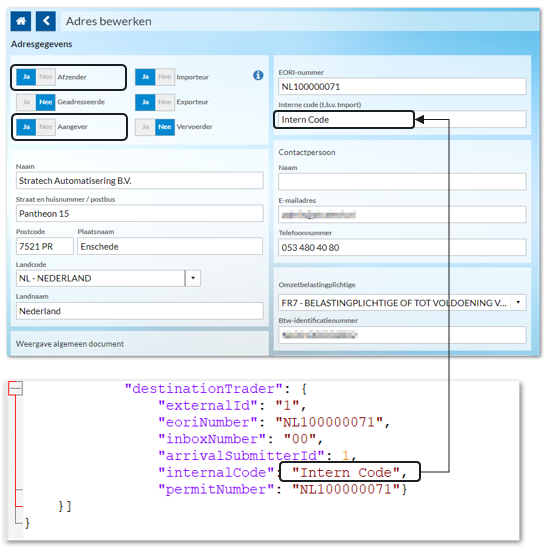Go back using the left arrow icon

[46, 21]
